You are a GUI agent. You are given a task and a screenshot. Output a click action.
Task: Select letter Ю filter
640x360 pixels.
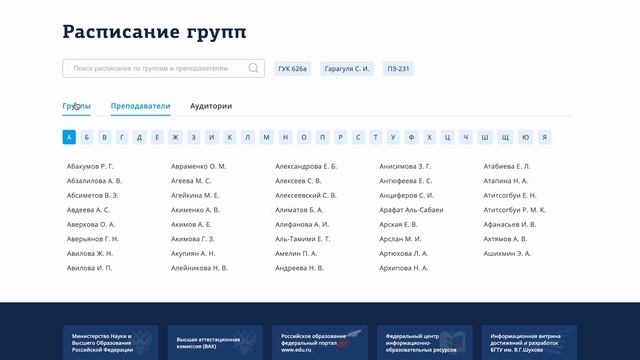(x=526, y=137)
